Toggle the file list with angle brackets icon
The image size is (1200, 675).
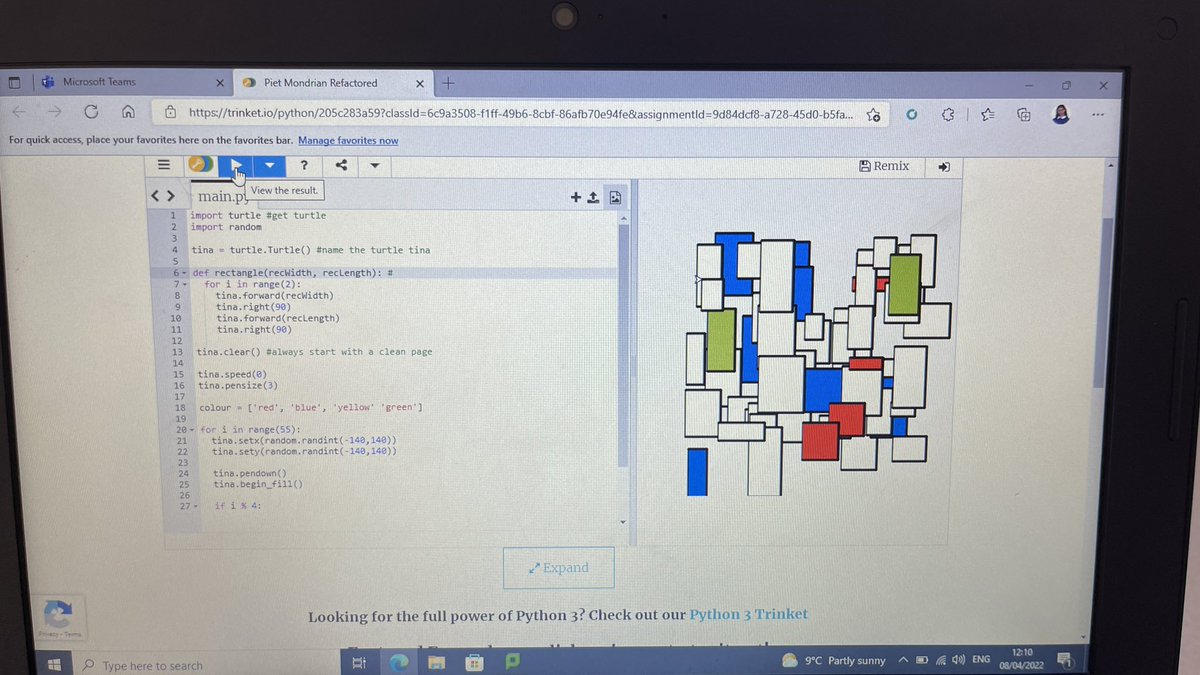click(x=163, y=196)
